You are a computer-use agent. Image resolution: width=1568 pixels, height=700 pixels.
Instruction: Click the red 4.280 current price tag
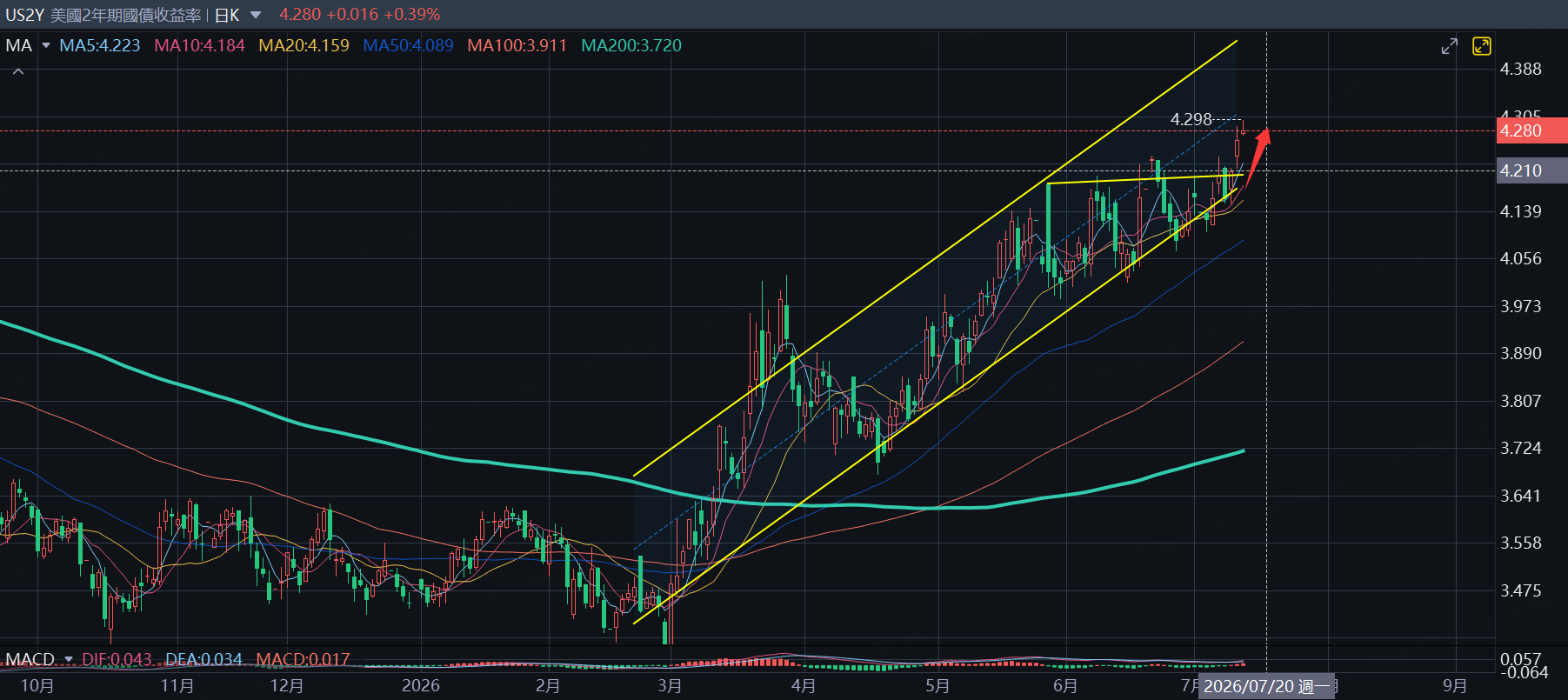pyautogui.click(x=1531, y=131)
